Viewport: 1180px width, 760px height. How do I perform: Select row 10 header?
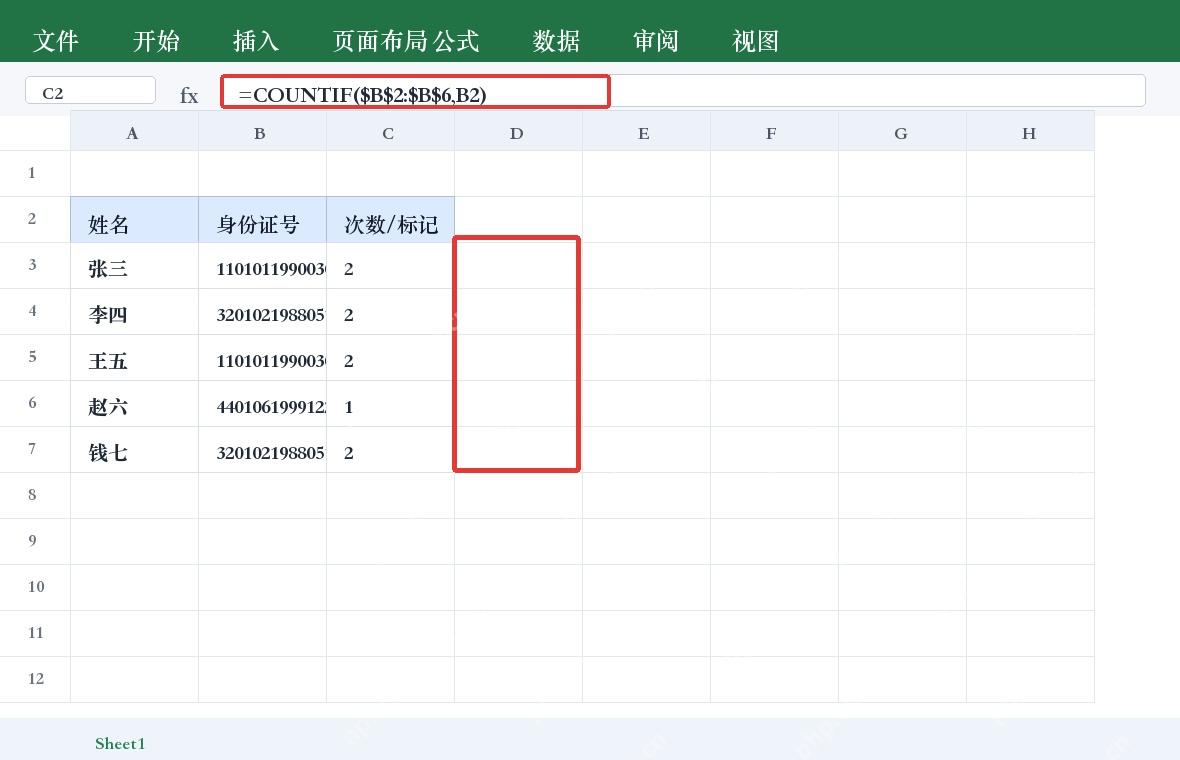35,586
